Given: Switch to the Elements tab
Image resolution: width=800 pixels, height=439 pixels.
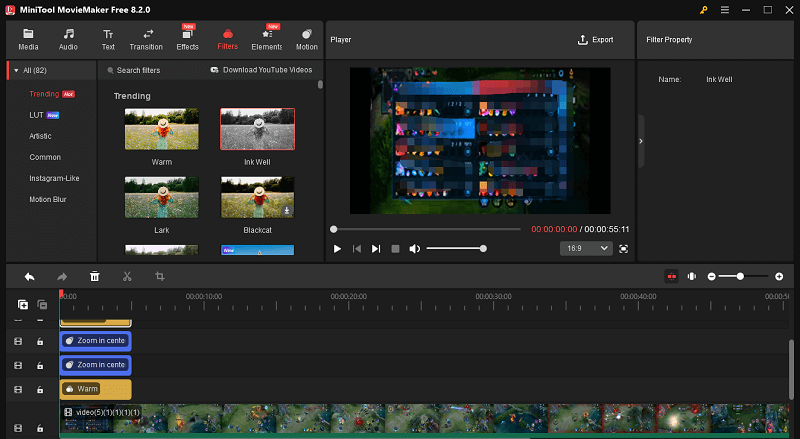Looking at the screenshot, I should point(266,39).
